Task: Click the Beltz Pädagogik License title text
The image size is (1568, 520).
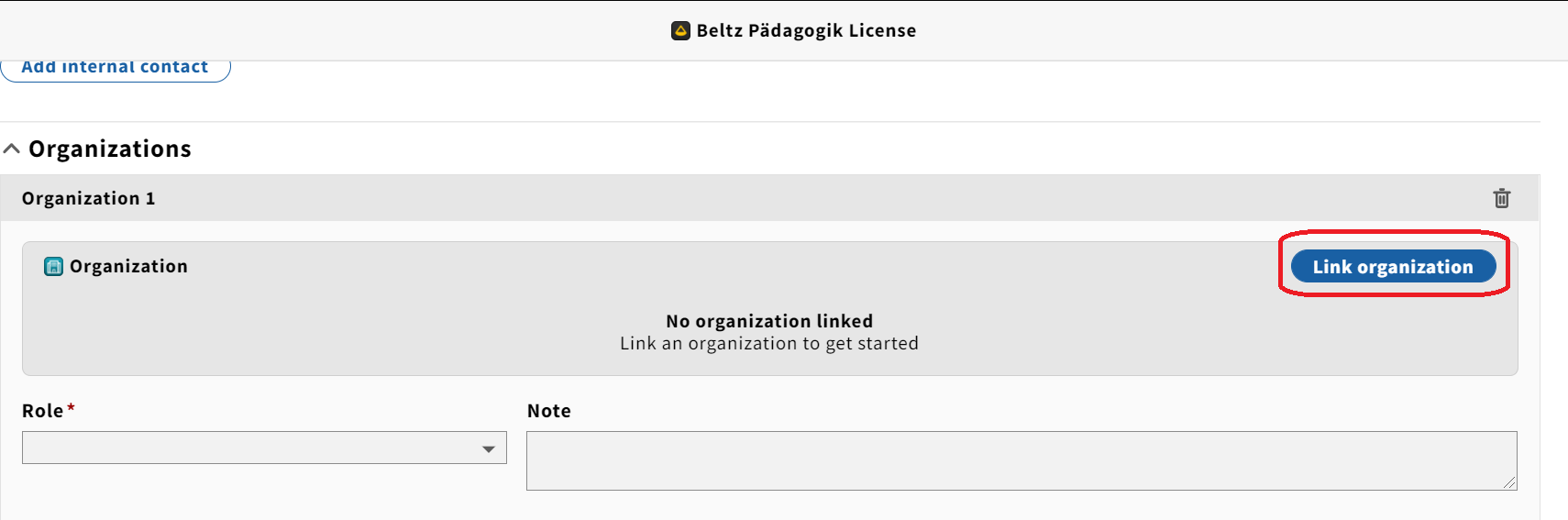Action: (806, 30)
